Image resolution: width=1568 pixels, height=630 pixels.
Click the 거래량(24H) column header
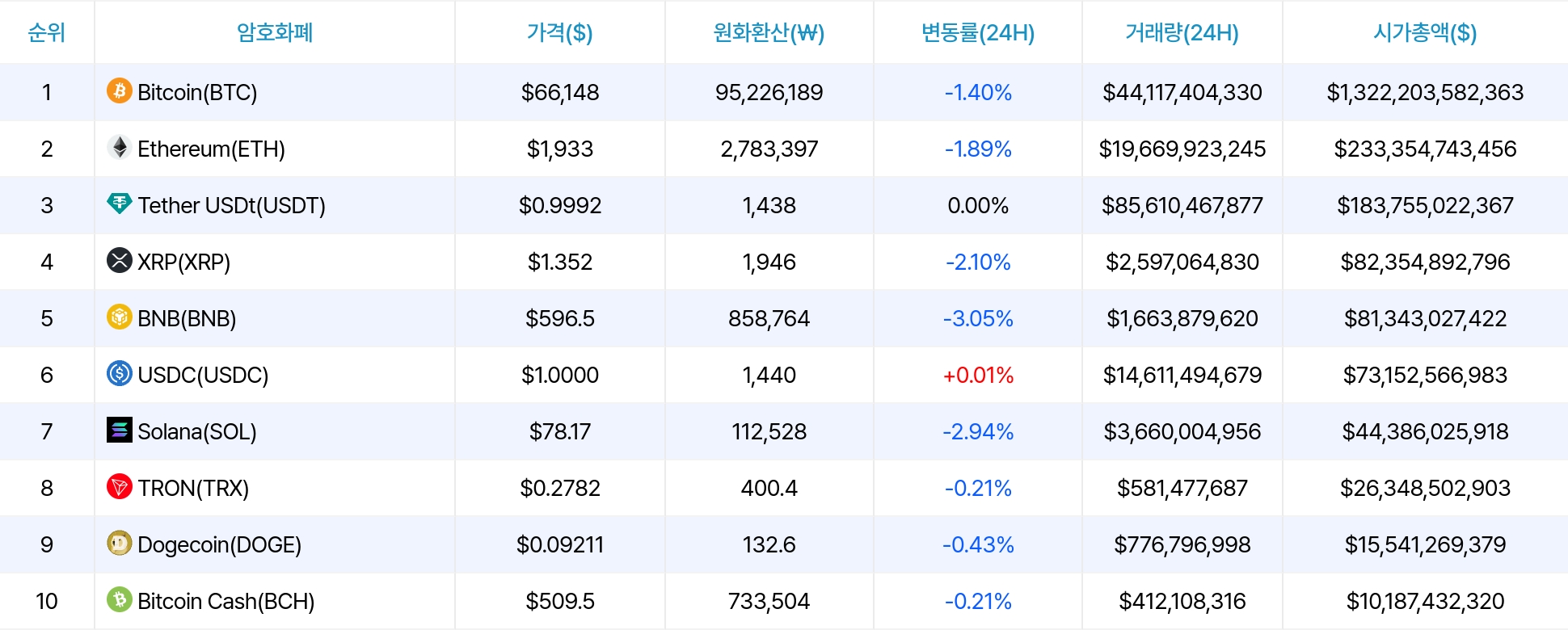click(x=1182, y=32)
